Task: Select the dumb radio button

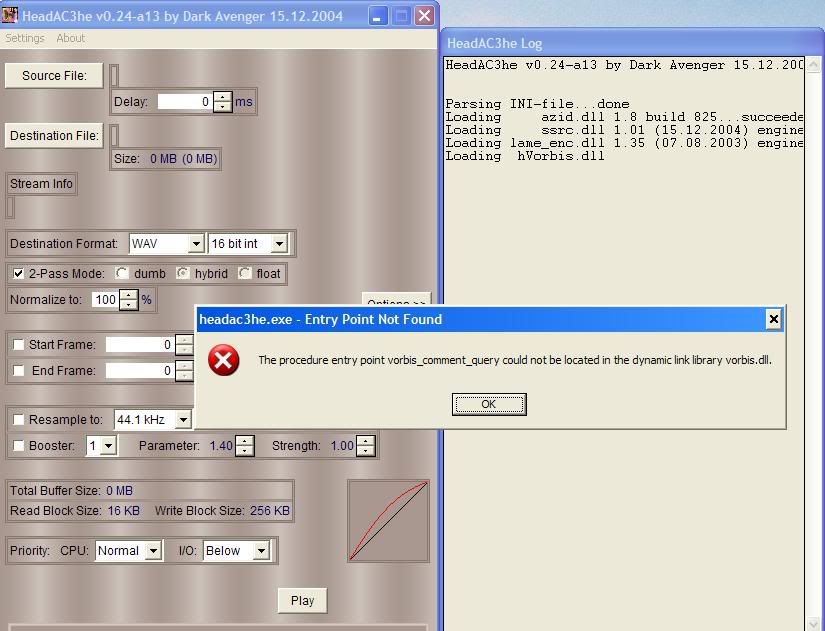Action: click(122, 273)
